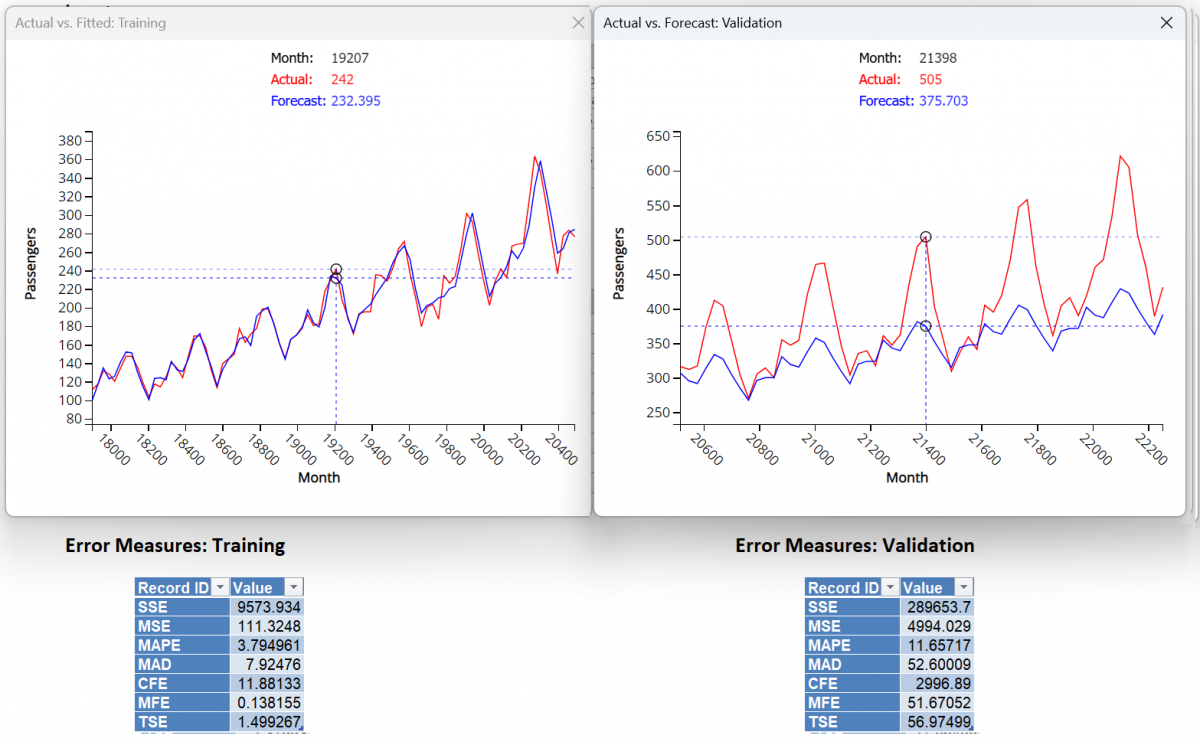The image size is (1200, 745).
Task: Open the Value filter dropdown in Validation table
Action: click(962, 587)
